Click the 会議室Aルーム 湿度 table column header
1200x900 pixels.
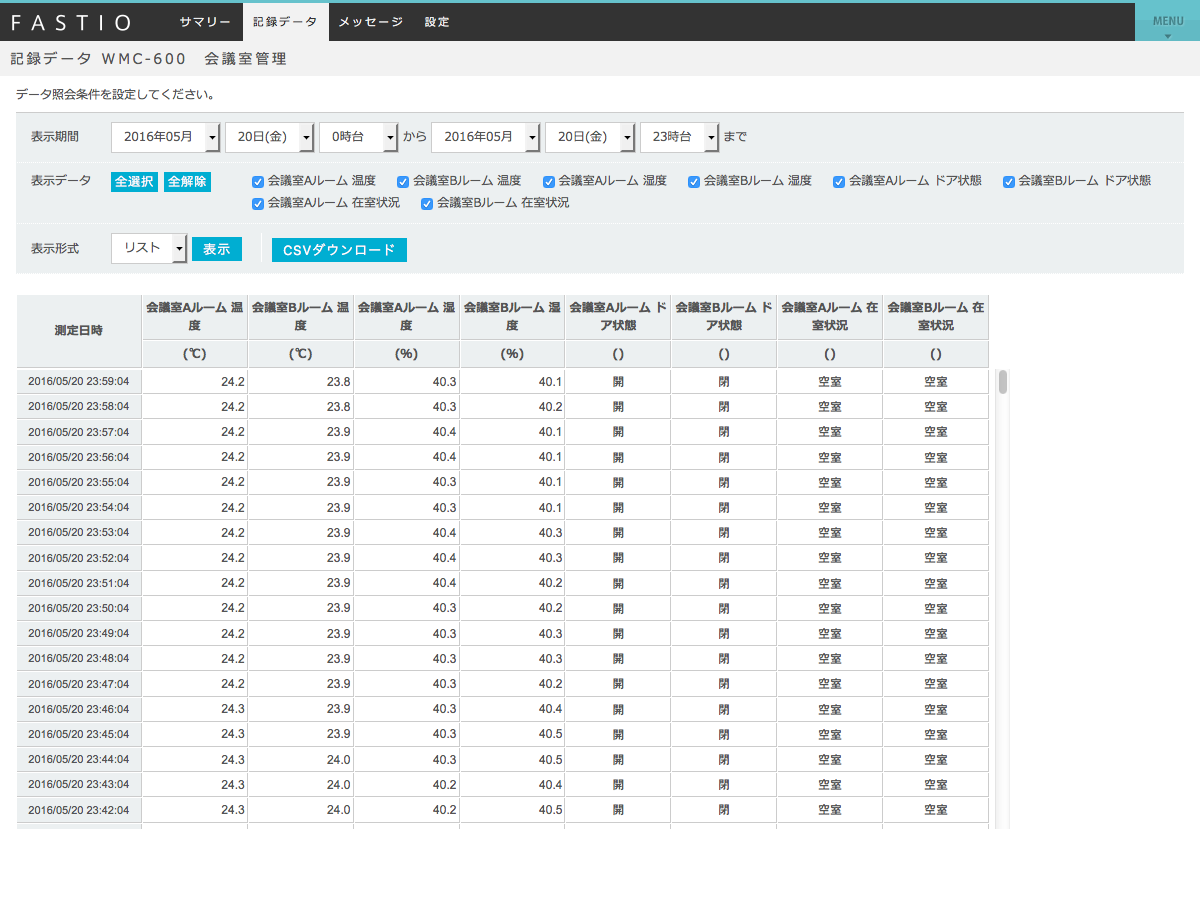(407, 317)
